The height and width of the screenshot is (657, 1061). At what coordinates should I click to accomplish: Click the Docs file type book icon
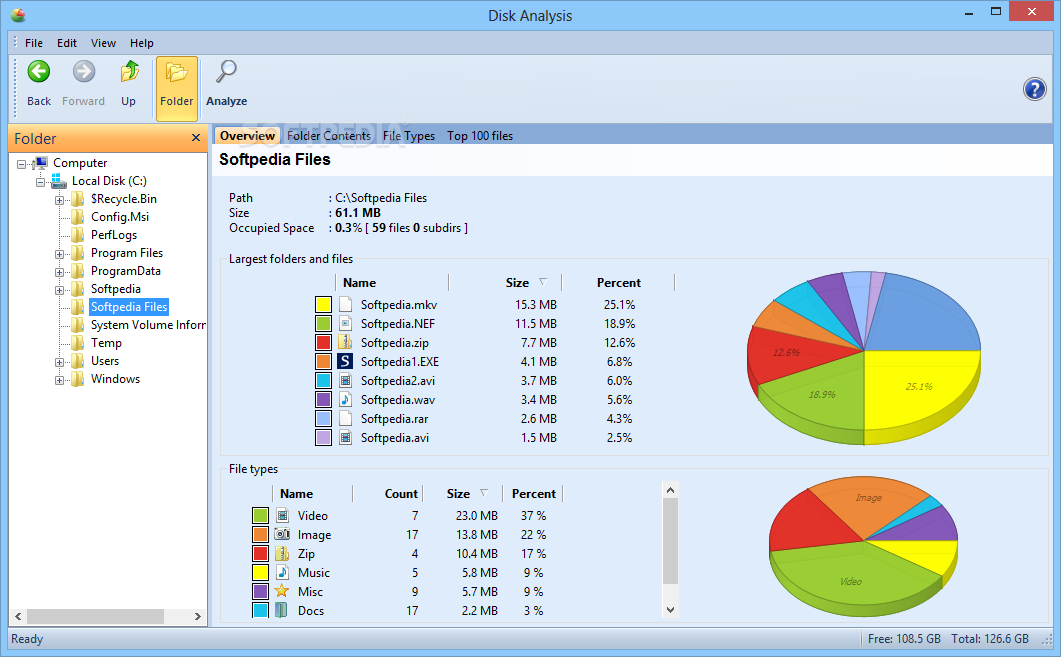[282, 610]
